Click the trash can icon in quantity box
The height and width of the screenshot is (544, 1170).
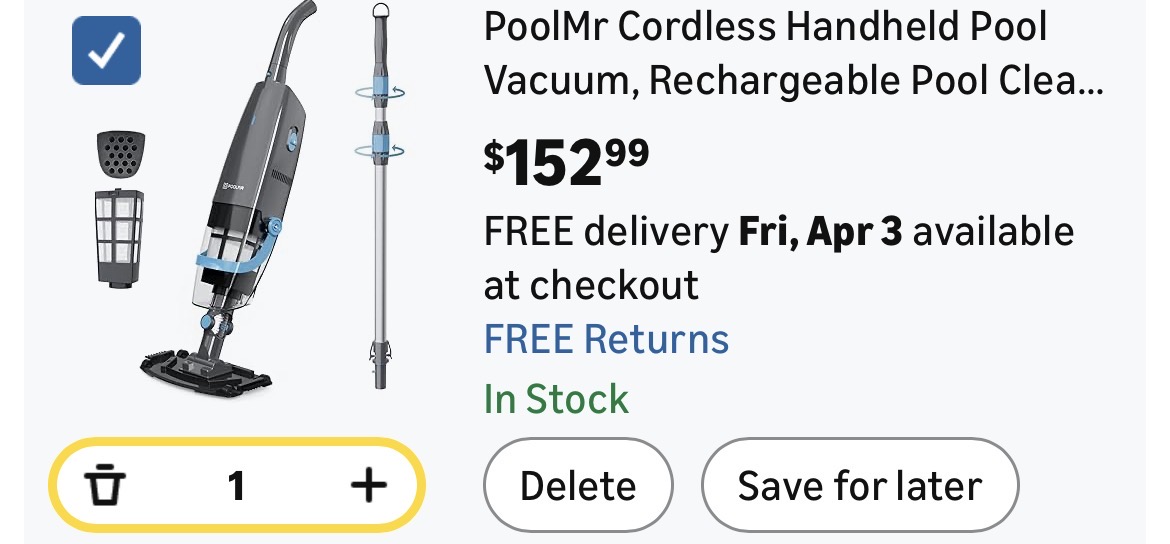104,486
